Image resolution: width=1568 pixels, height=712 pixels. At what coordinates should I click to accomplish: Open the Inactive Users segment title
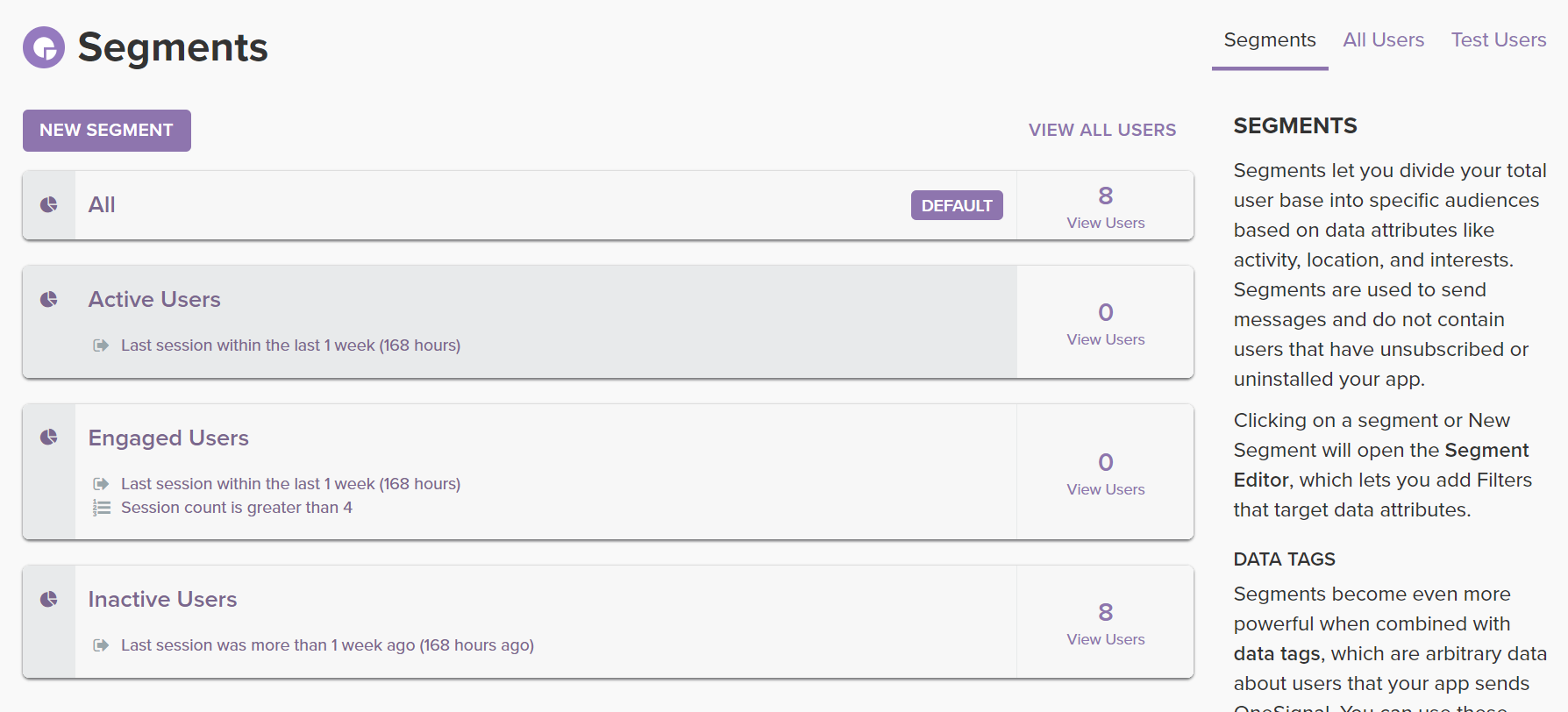click(x=162, y=600)
